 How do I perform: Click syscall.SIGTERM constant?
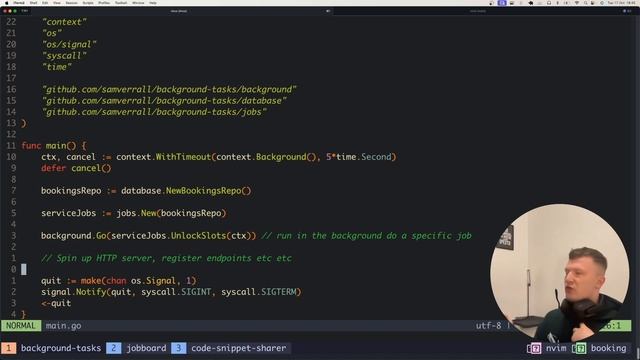tap(259, 292)
